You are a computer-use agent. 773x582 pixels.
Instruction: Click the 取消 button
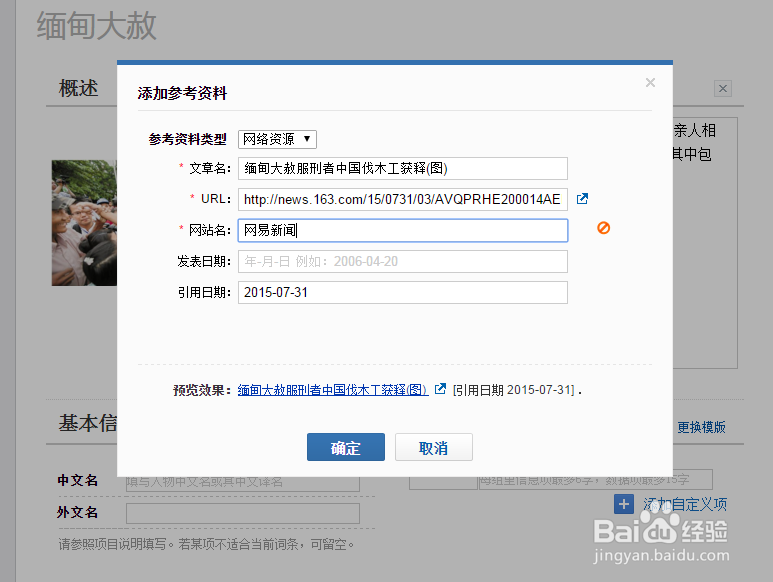pyautogui.click(x=433, y=447)
